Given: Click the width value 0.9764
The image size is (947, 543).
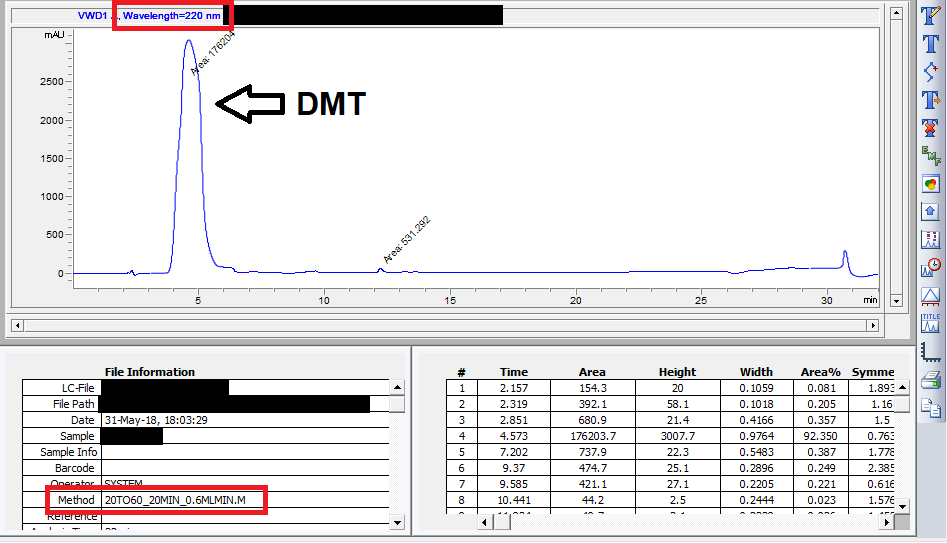Looking at the screenshot, I should click(x=756, y=436).
